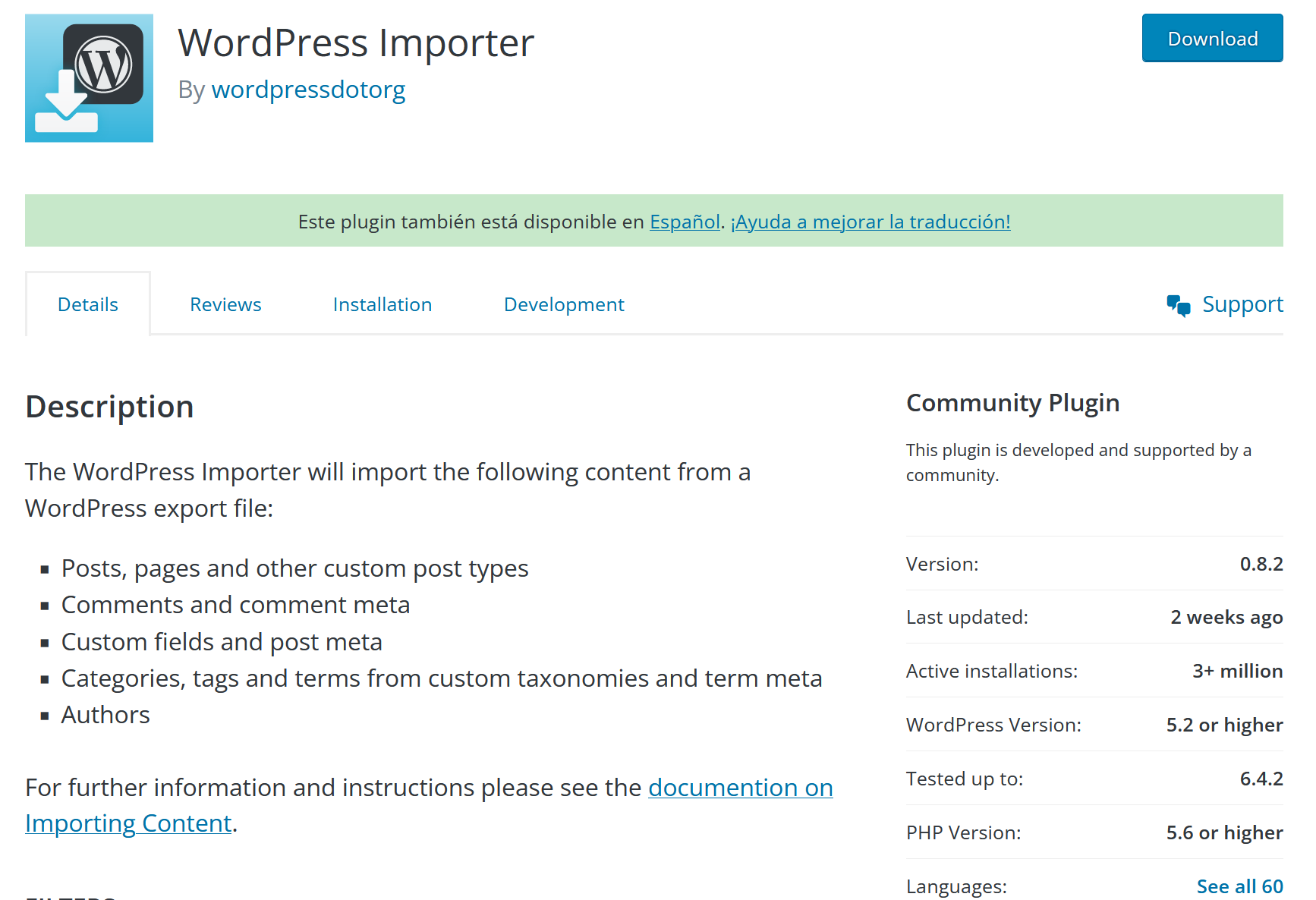Click the Languages label in sidebar

tap(956, 886)
